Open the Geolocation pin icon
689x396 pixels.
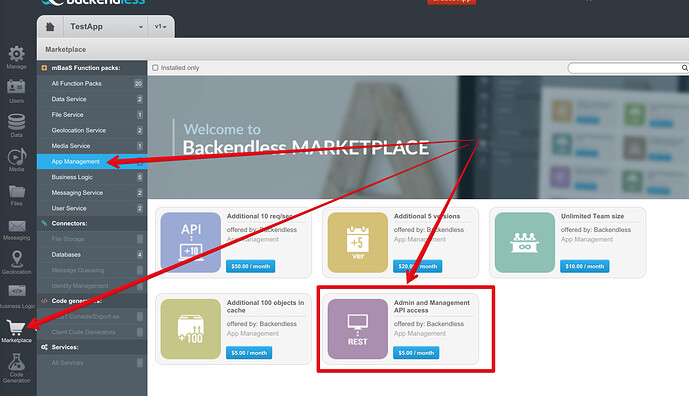click(17, 259)
